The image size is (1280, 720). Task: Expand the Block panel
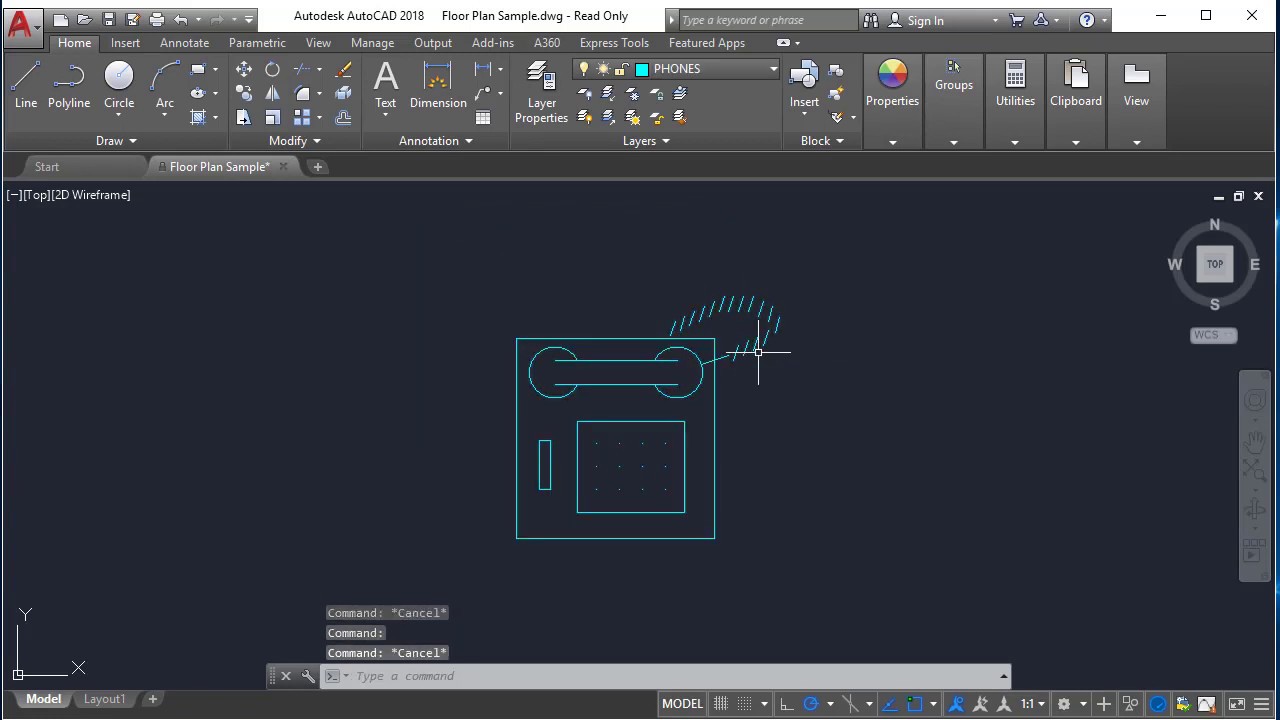point(822,141)
